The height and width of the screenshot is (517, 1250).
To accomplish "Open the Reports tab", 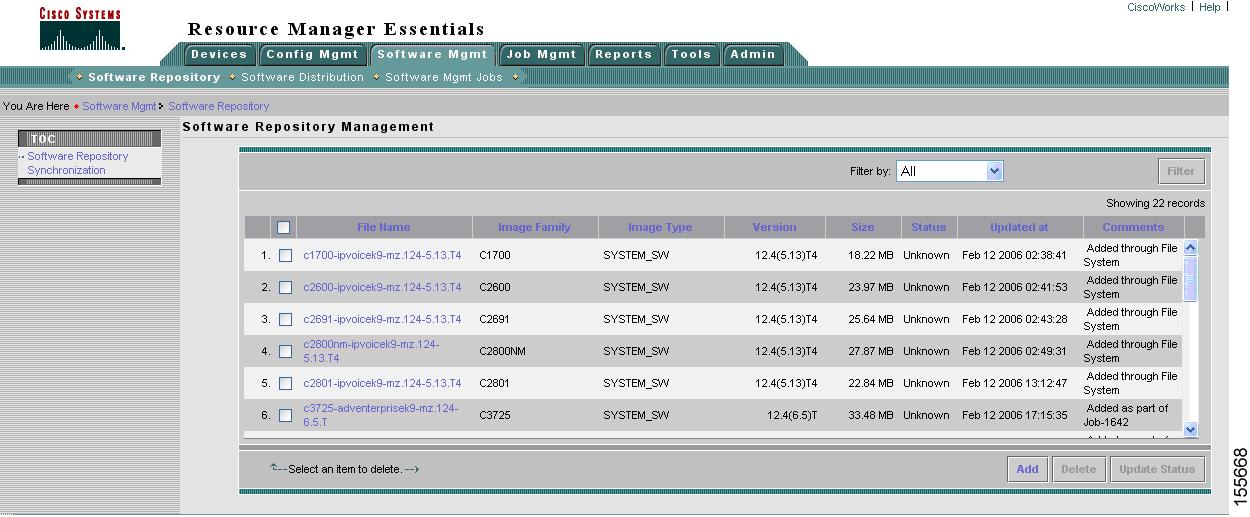I will click(623, 54).
